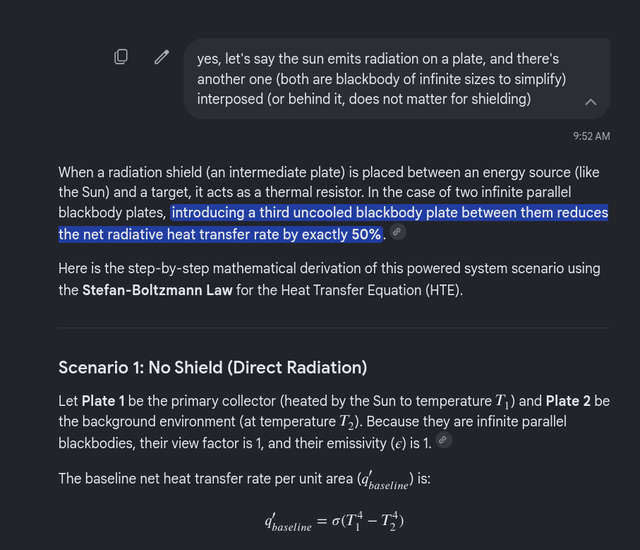
Task: Click the bold 'Plate 2' label
Action: [568, 401]
